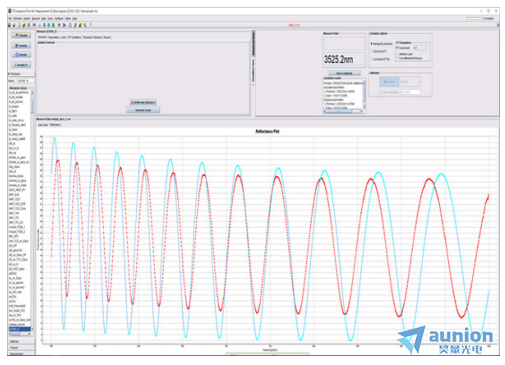The height and width of the screenshot is (365, 505).
Task: Expand the Measurement section at bottom left
Action: (21, 353)
